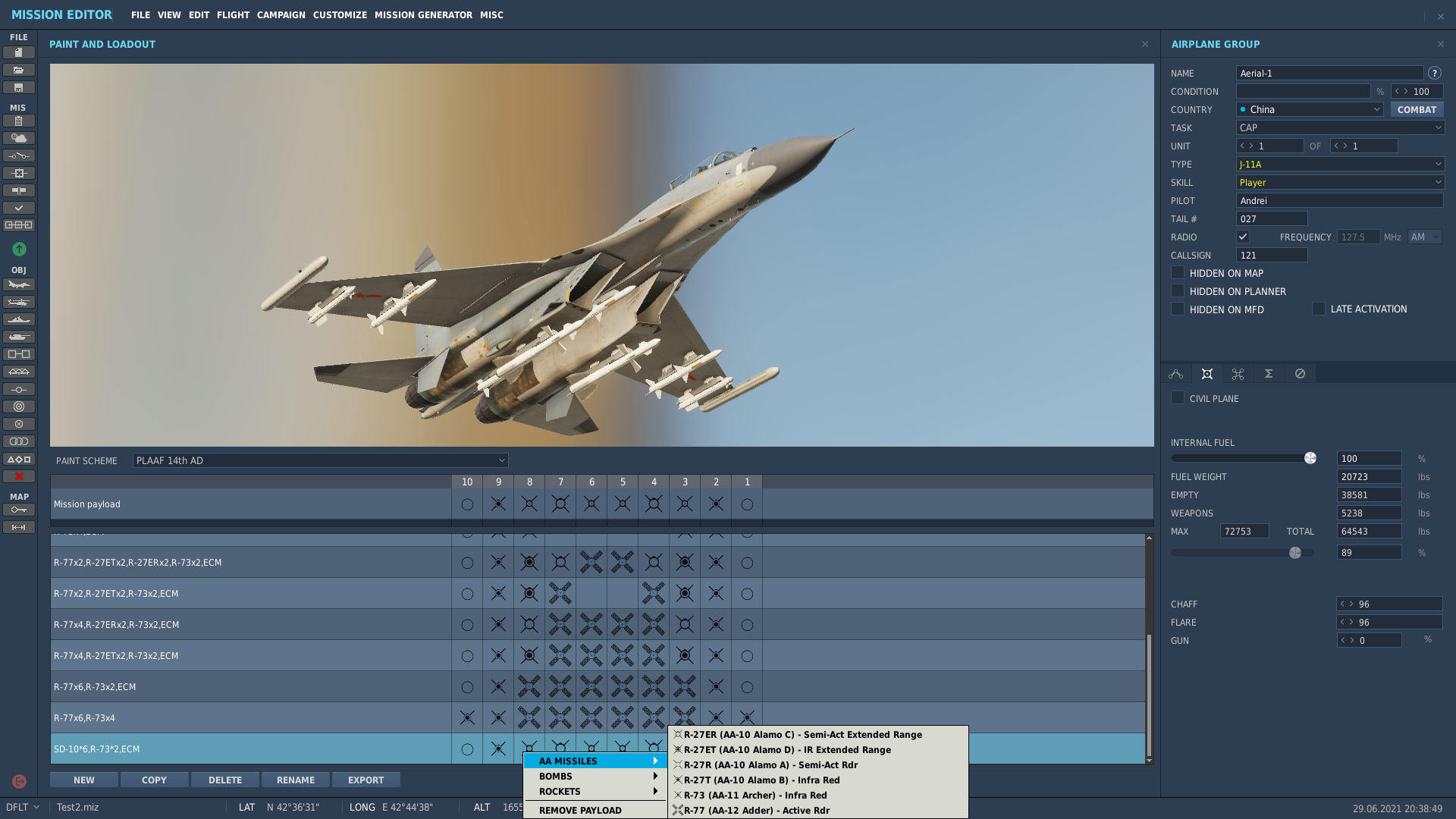Screen dimensions: 1456x819
Task: Open the PAINT SCHEME dropdown
Action: tap(320, 460)
